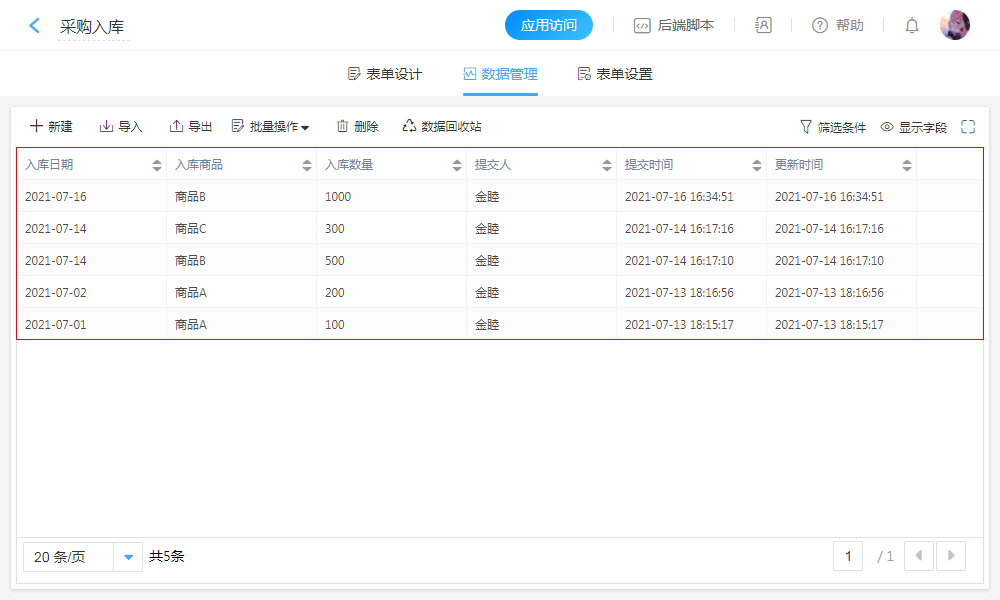This screenshot has width=1000, height=600.
Task: Sort by 入库数量 column arrows
Action: click(x=457, y=165)
